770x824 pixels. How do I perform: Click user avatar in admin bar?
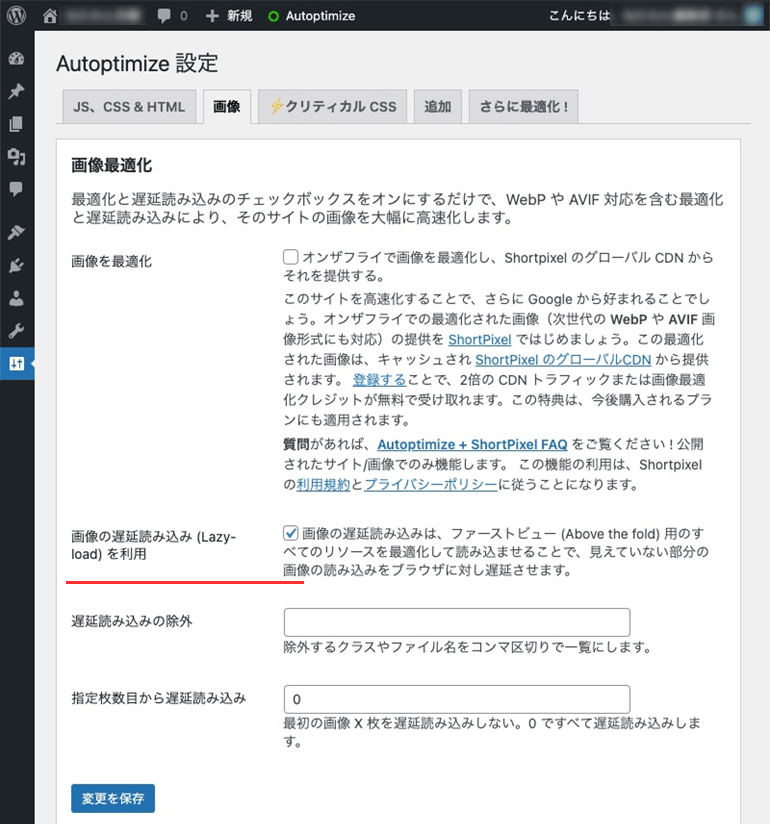coord(753,16)
